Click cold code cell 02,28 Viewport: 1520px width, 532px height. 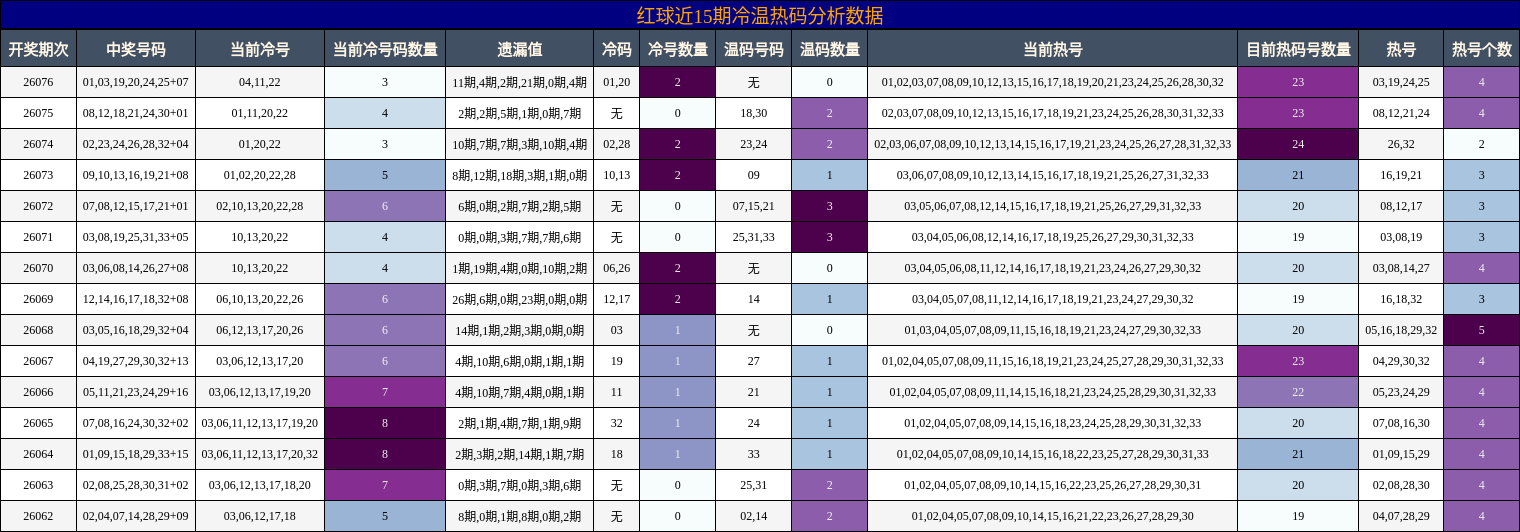tap(617, 144)
